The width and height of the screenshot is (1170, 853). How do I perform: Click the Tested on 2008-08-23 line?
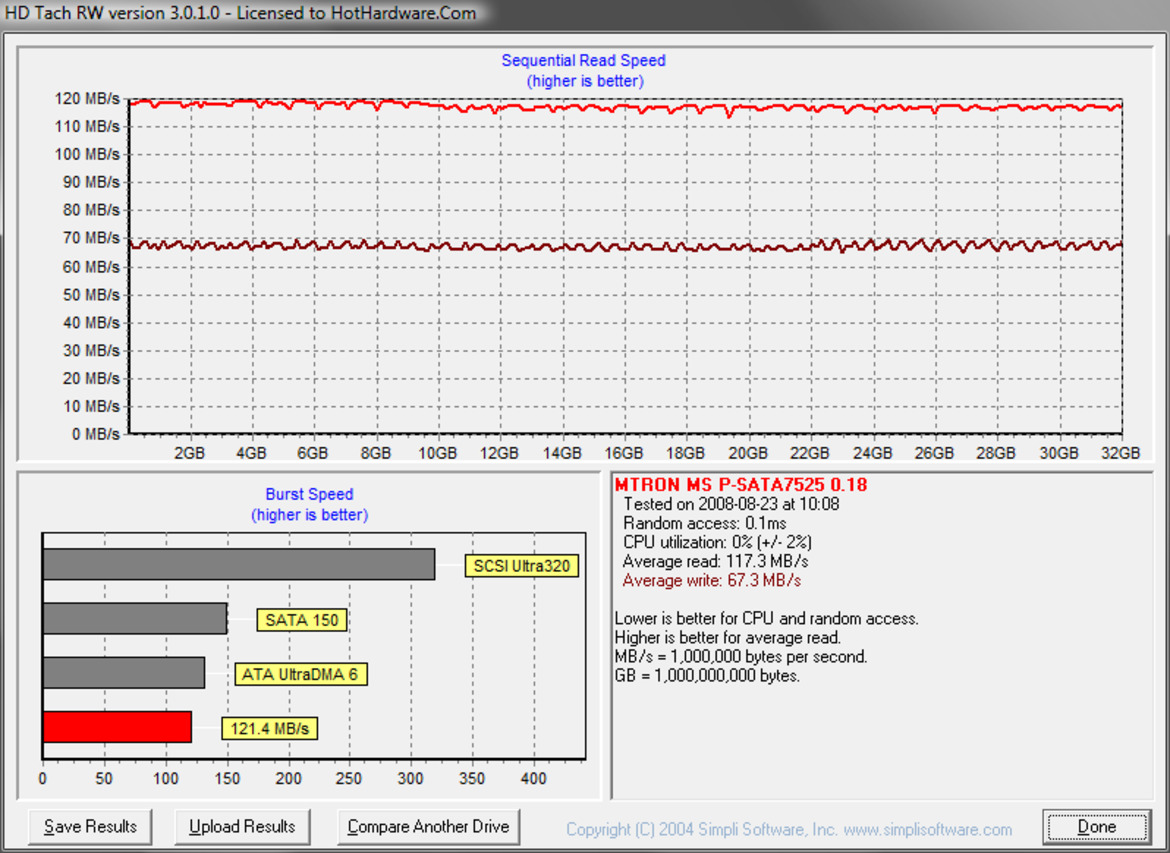click(731, 504)
